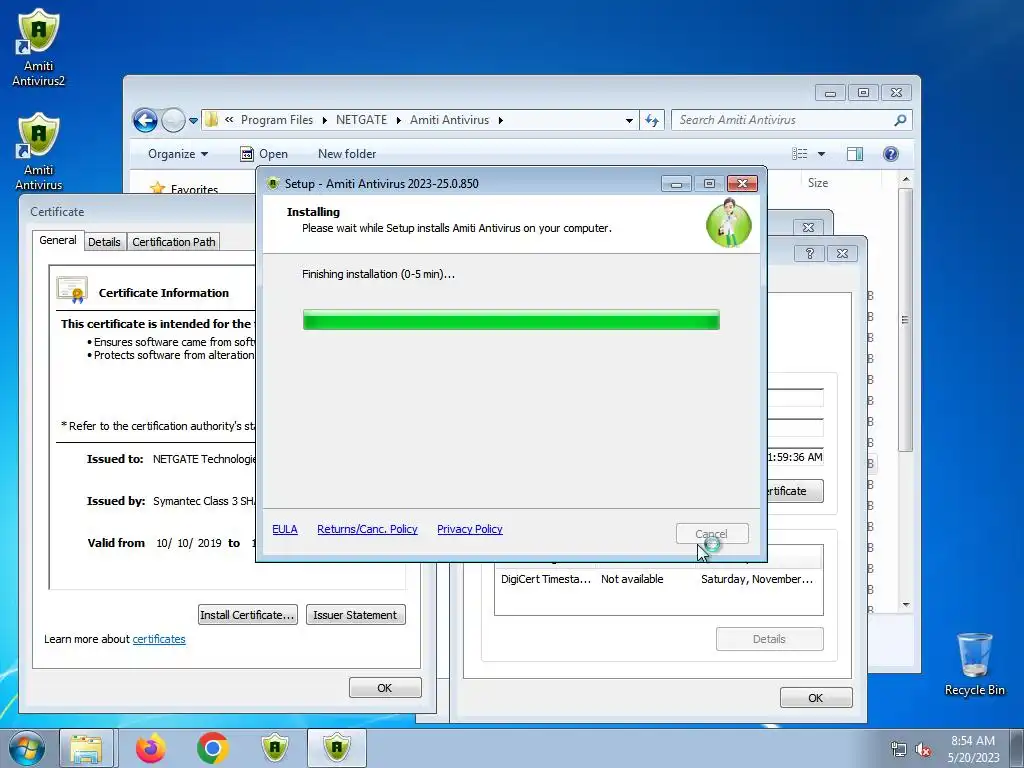Switch to the Certificate General tab
The width and height of the screenshot is (1024, 768).
click(57, 240)
